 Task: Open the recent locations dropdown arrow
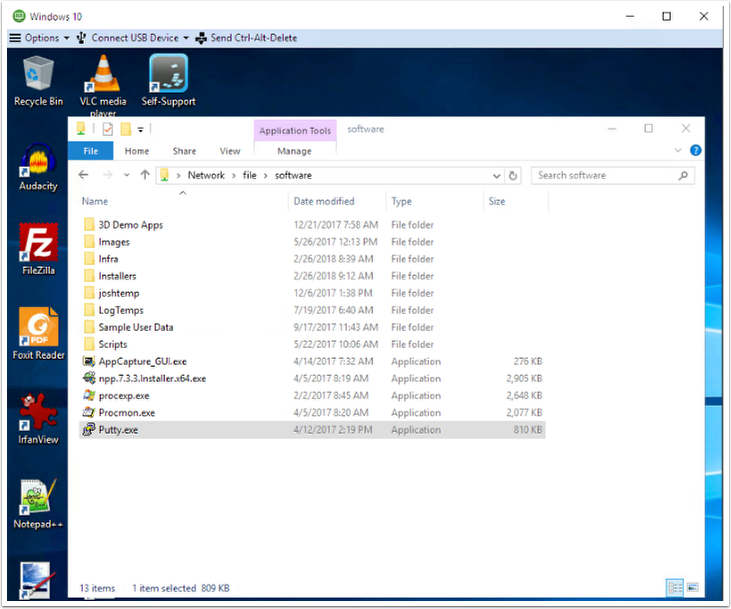pos(126,175)
